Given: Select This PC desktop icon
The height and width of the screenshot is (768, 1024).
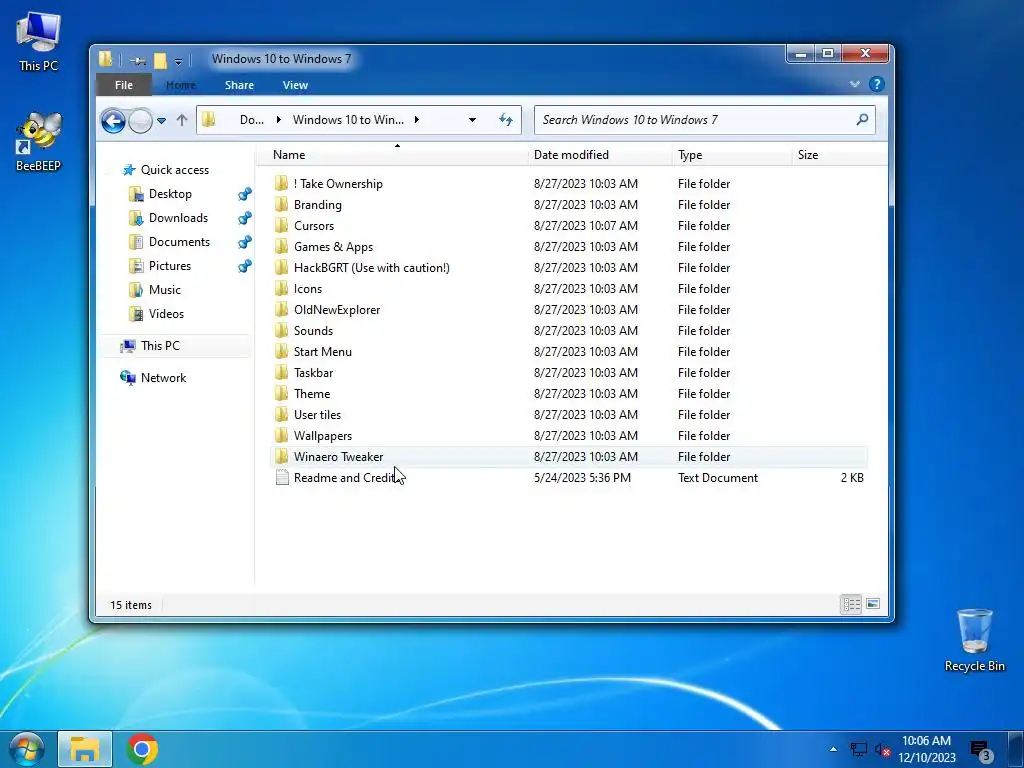Looking at the screenshot, I should point(39,40).
